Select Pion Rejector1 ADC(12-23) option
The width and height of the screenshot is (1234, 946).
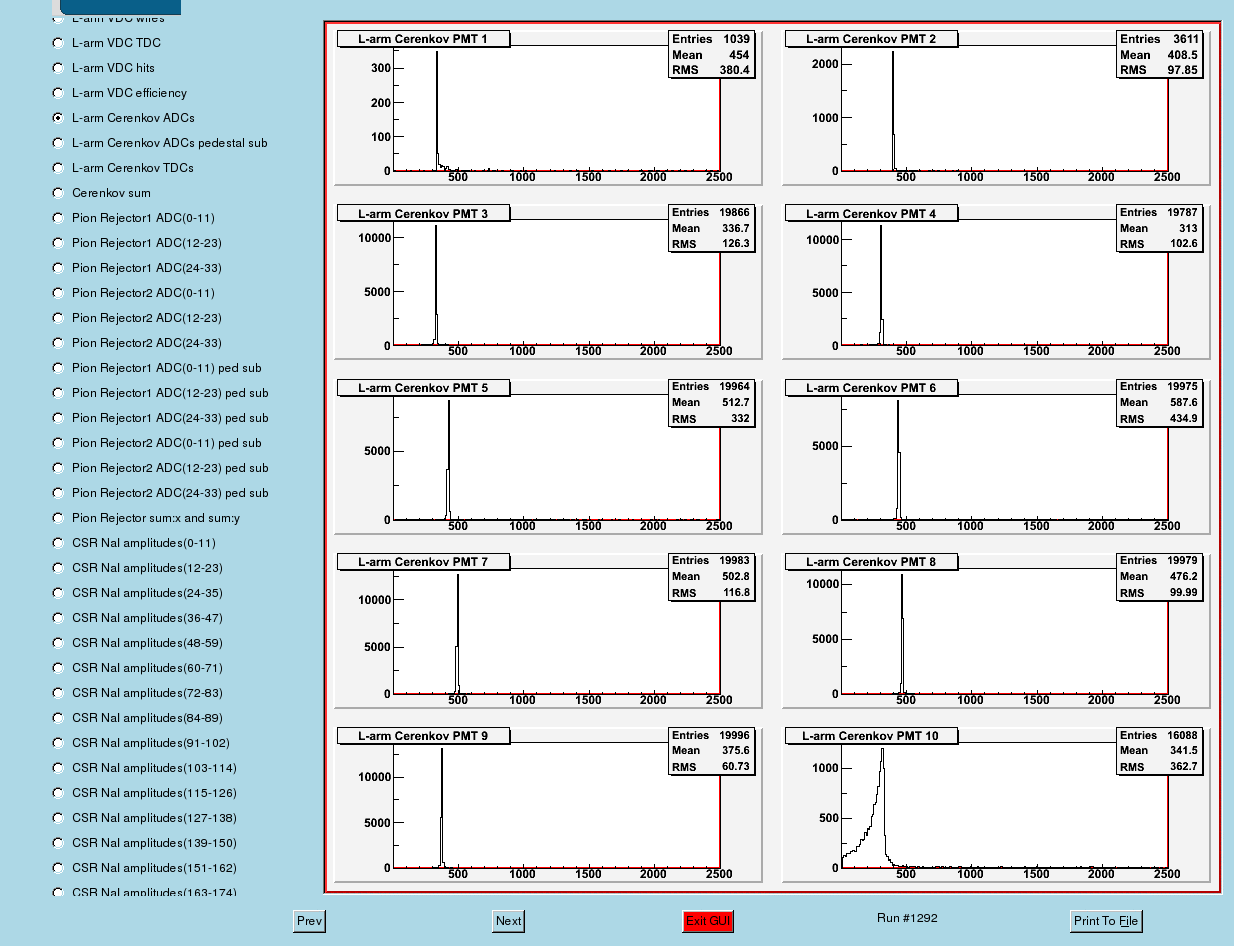[58, 243]
